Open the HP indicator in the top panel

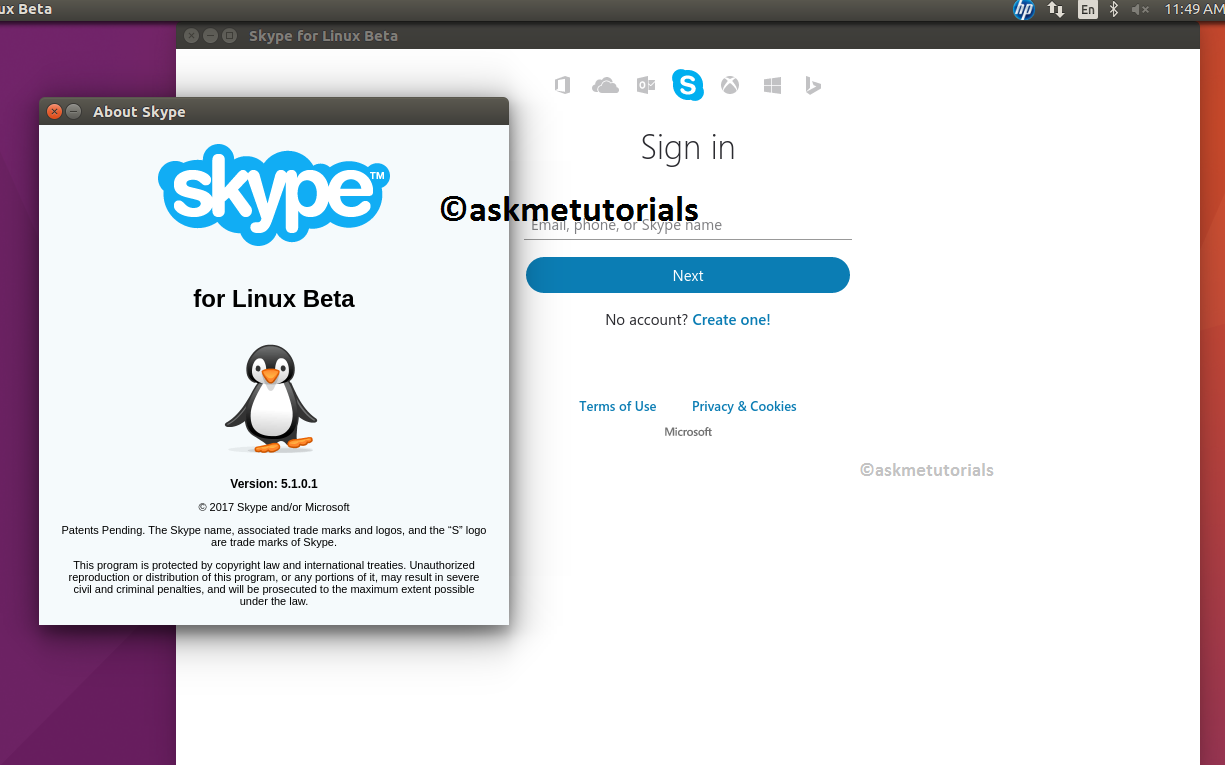[x=1024, y=10]
